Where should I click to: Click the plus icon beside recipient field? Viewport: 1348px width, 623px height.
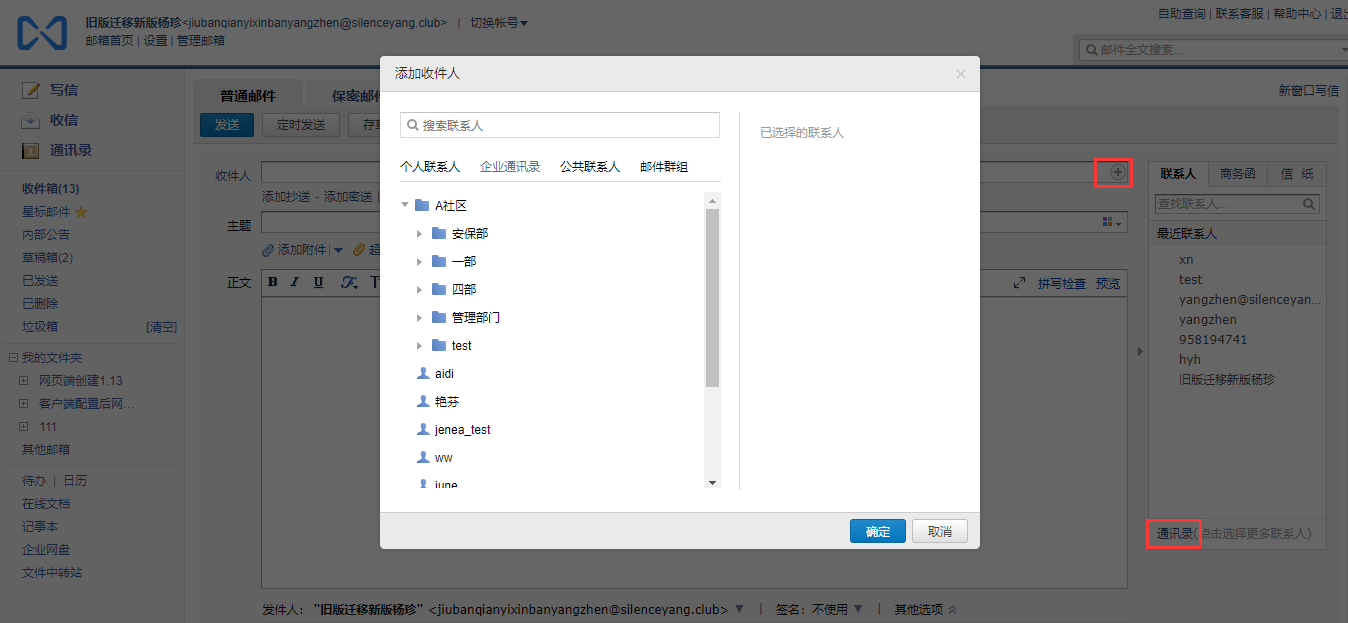click(1118, 173)
